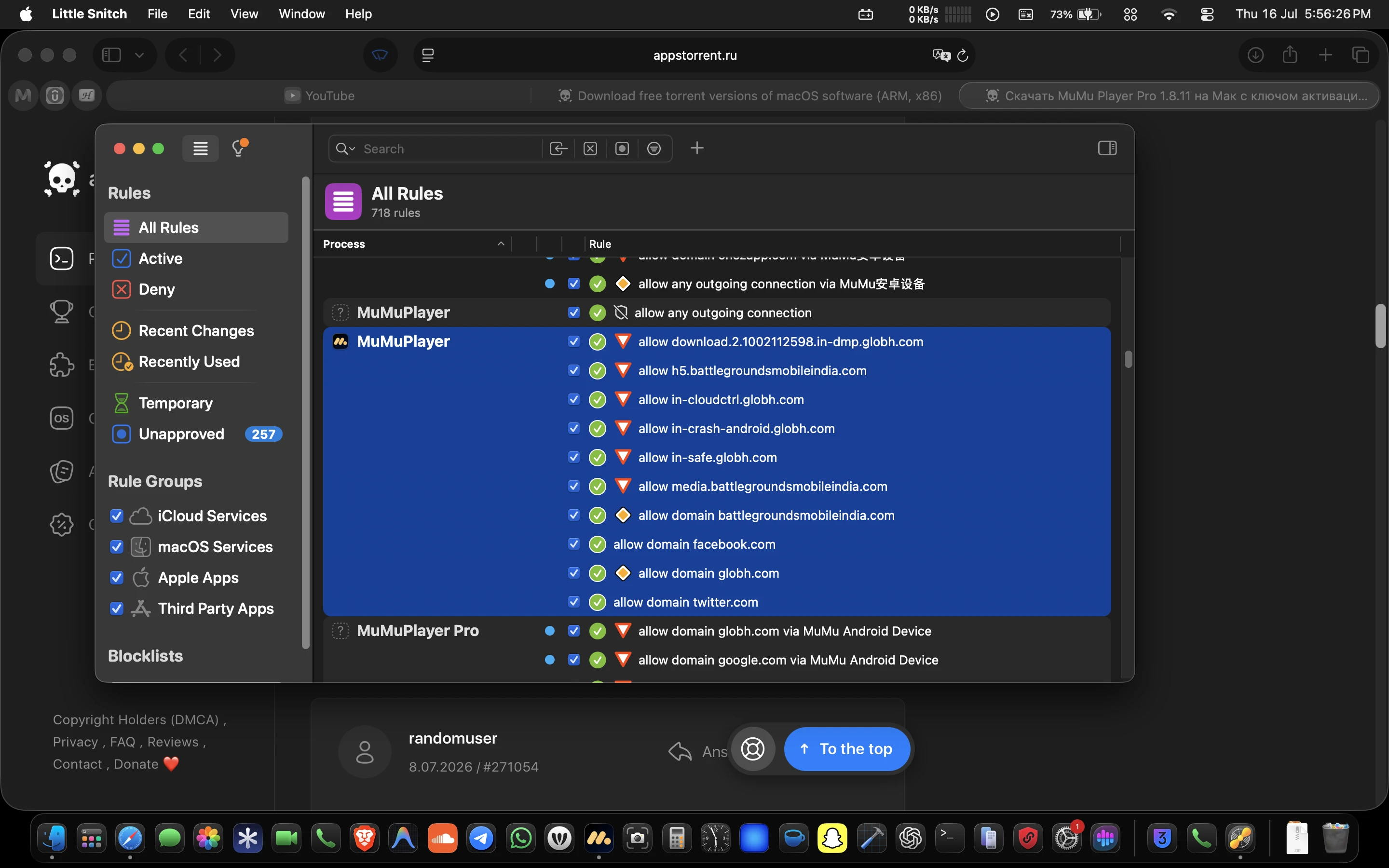Click the circled-lines filter icon in search bar
The width and height of the screenshot is (1389, 868).
pos(654,149)
